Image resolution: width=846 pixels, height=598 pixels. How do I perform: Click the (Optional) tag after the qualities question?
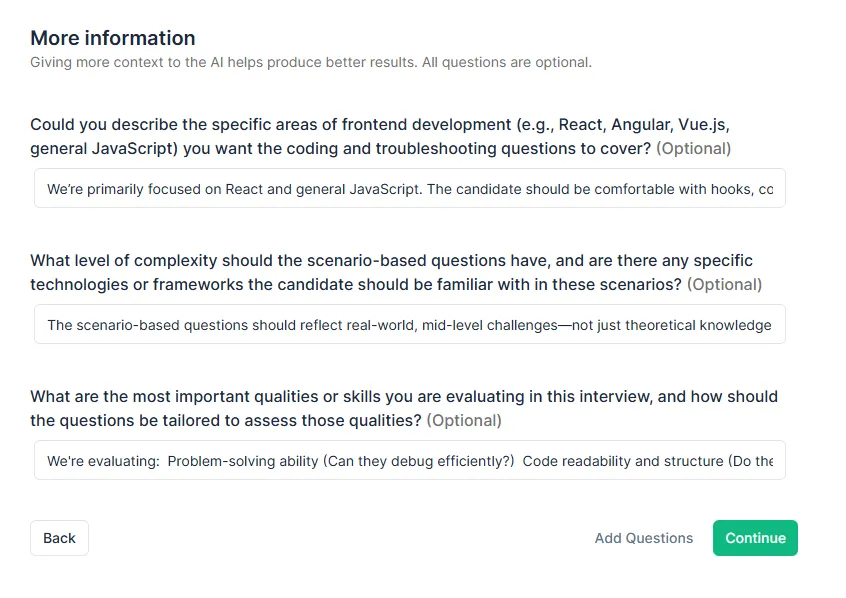(464, 421)
